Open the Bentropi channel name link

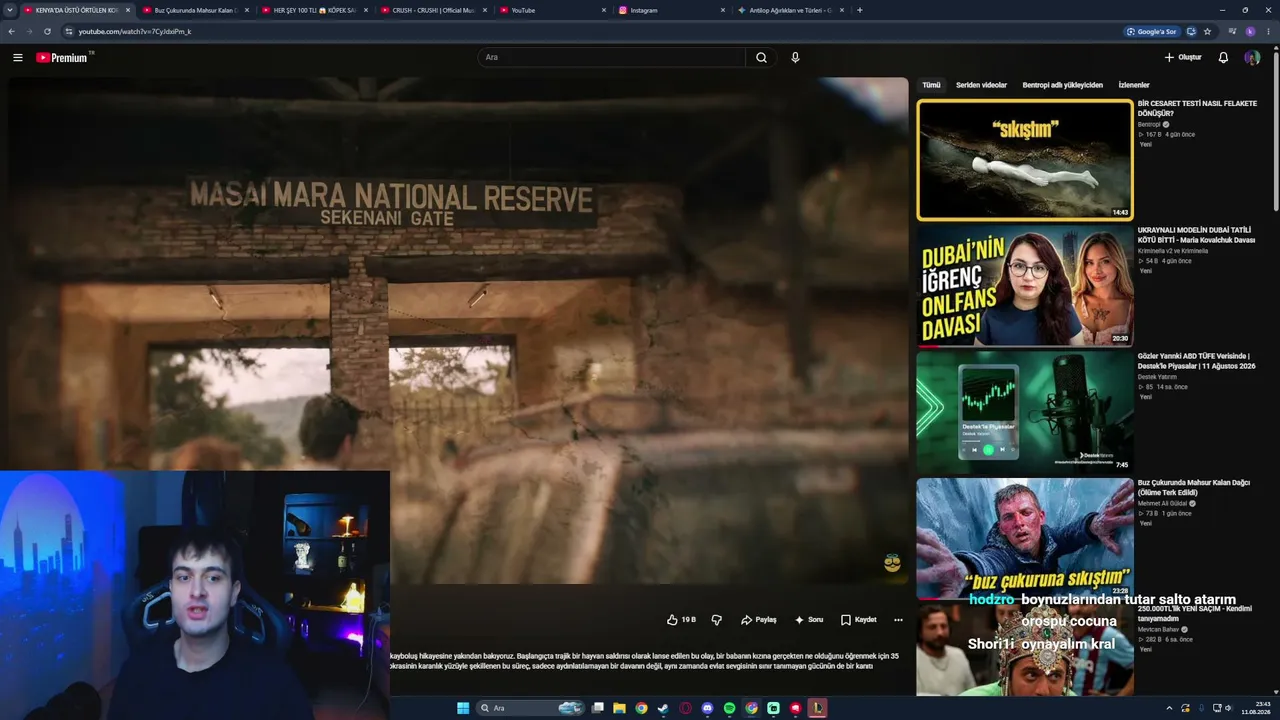1149,125
